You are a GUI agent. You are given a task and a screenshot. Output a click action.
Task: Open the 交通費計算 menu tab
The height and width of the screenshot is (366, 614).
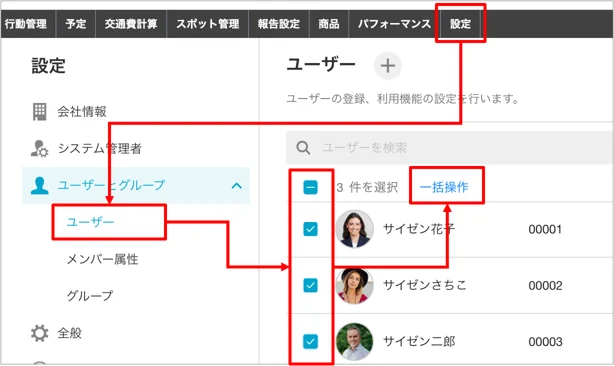[x=131, y=24]
